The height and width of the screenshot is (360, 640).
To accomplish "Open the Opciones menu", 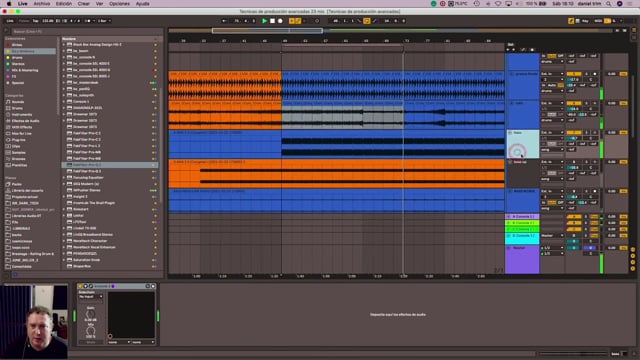I will tap(119, 4).
